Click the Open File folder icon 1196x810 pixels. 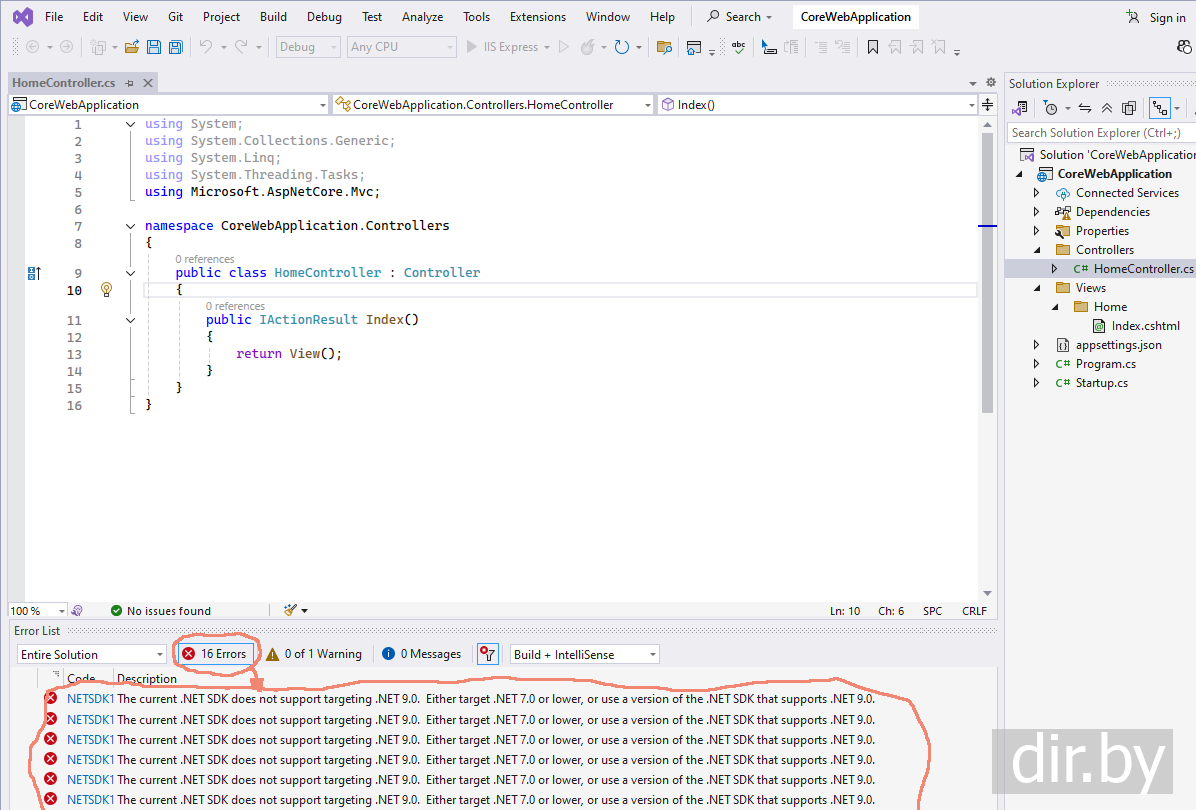pos(132,47)
